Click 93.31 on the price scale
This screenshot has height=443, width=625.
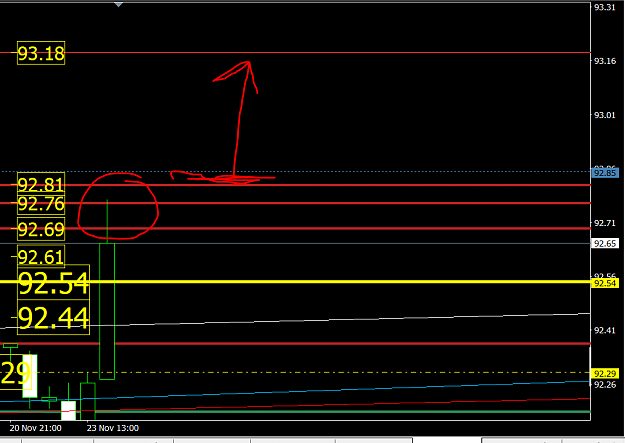[x=605, y=7]
